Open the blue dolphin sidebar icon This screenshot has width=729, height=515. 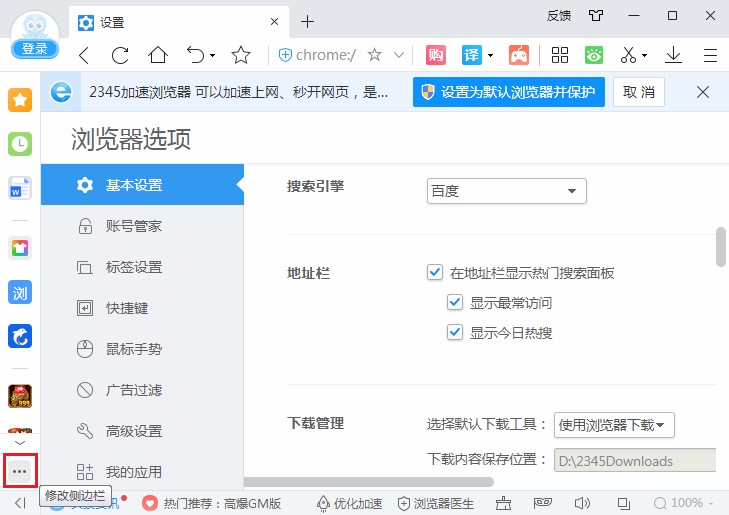click(x=20, y=336)
